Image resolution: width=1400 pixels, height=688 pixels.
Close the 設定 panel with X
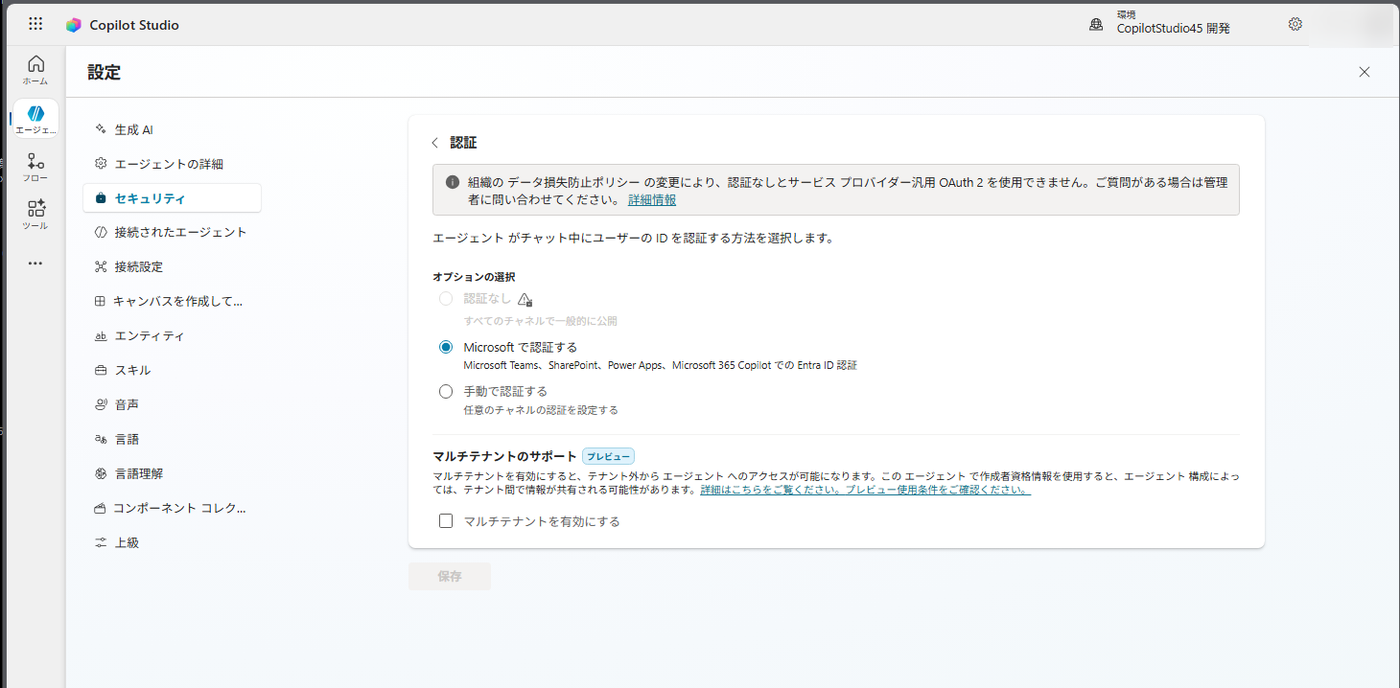pos(1364,72)
